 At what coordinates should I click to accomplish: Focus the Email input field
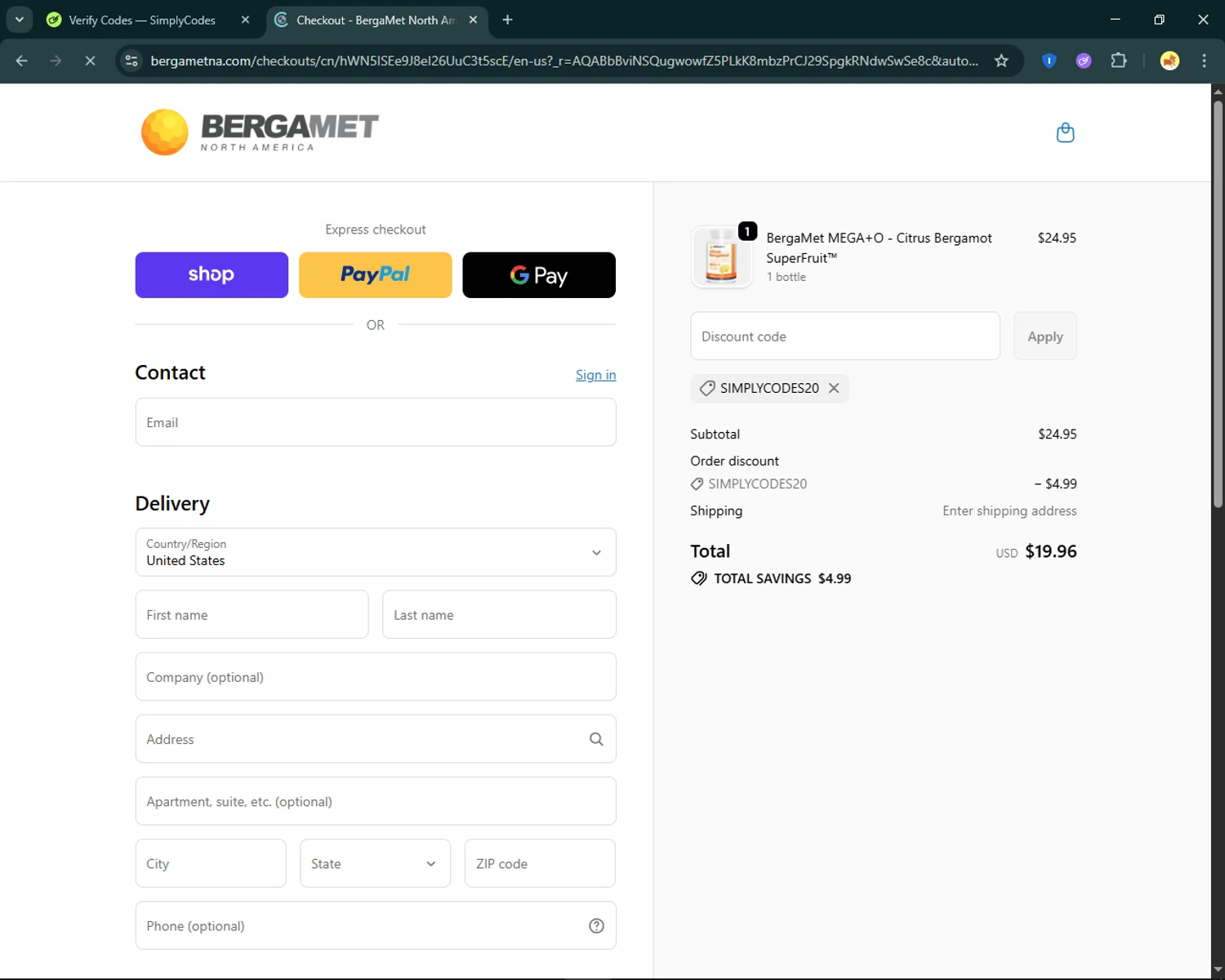pos(376,422)
